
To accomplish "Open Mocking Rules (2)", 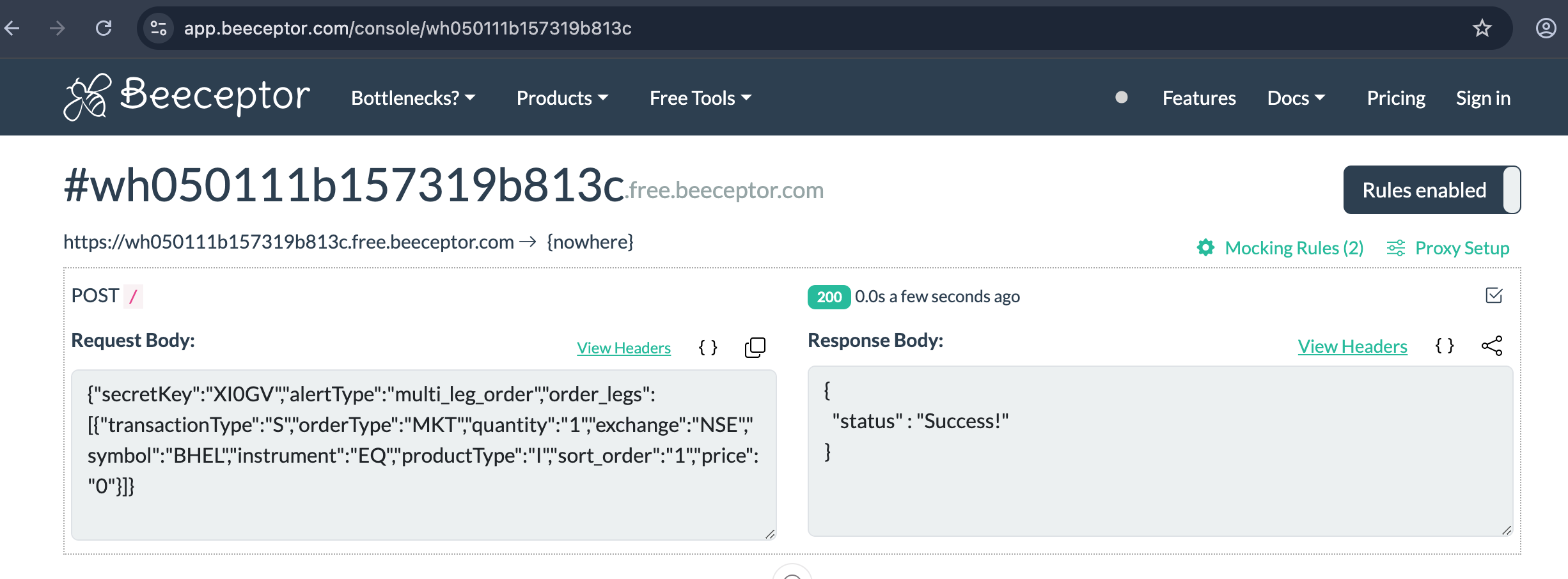I will 1294,248.
